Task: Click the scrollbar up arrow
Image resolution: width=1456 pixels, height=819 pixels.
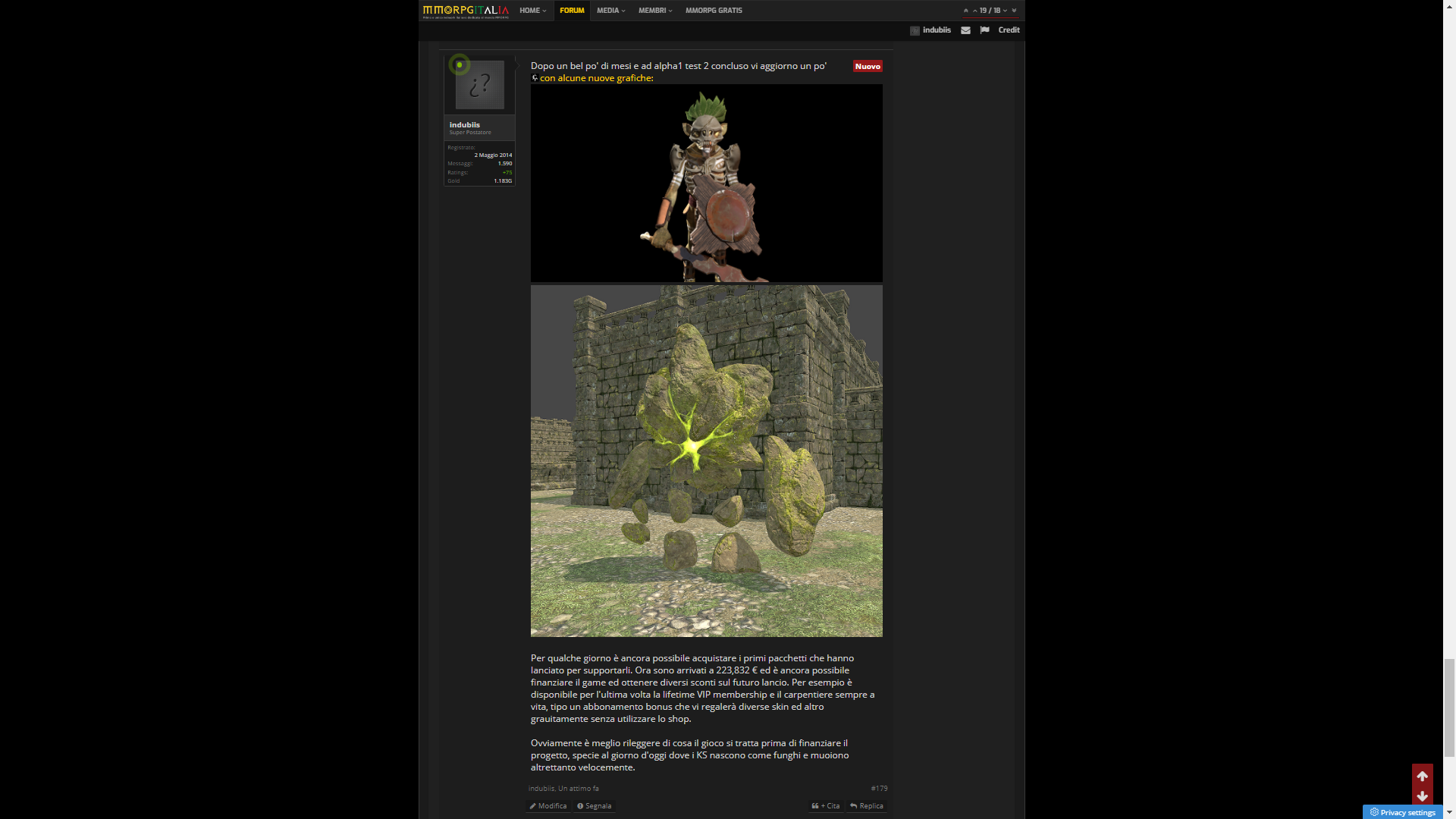Action: coord(1449,5)
